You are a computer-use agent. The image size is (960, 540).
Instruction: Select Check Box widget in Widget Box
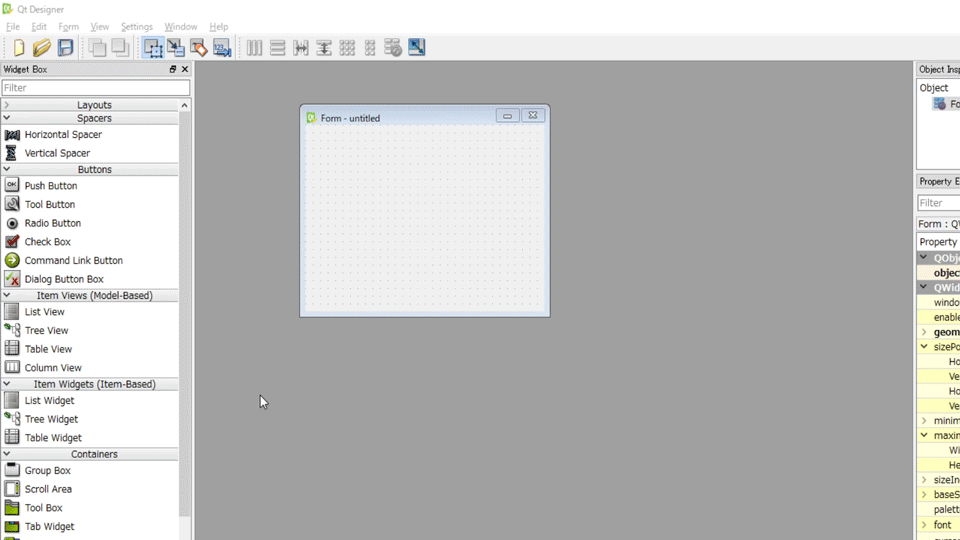coord(47,242)
